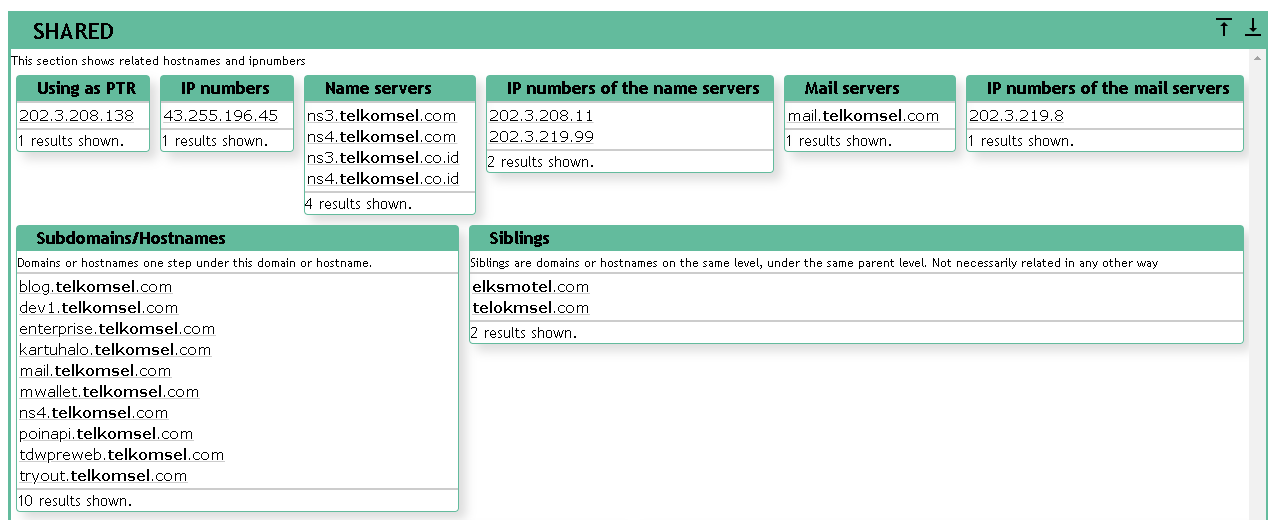
Task: Open name server IP 202.3.208.11
Action: click(x=541, y=116)
